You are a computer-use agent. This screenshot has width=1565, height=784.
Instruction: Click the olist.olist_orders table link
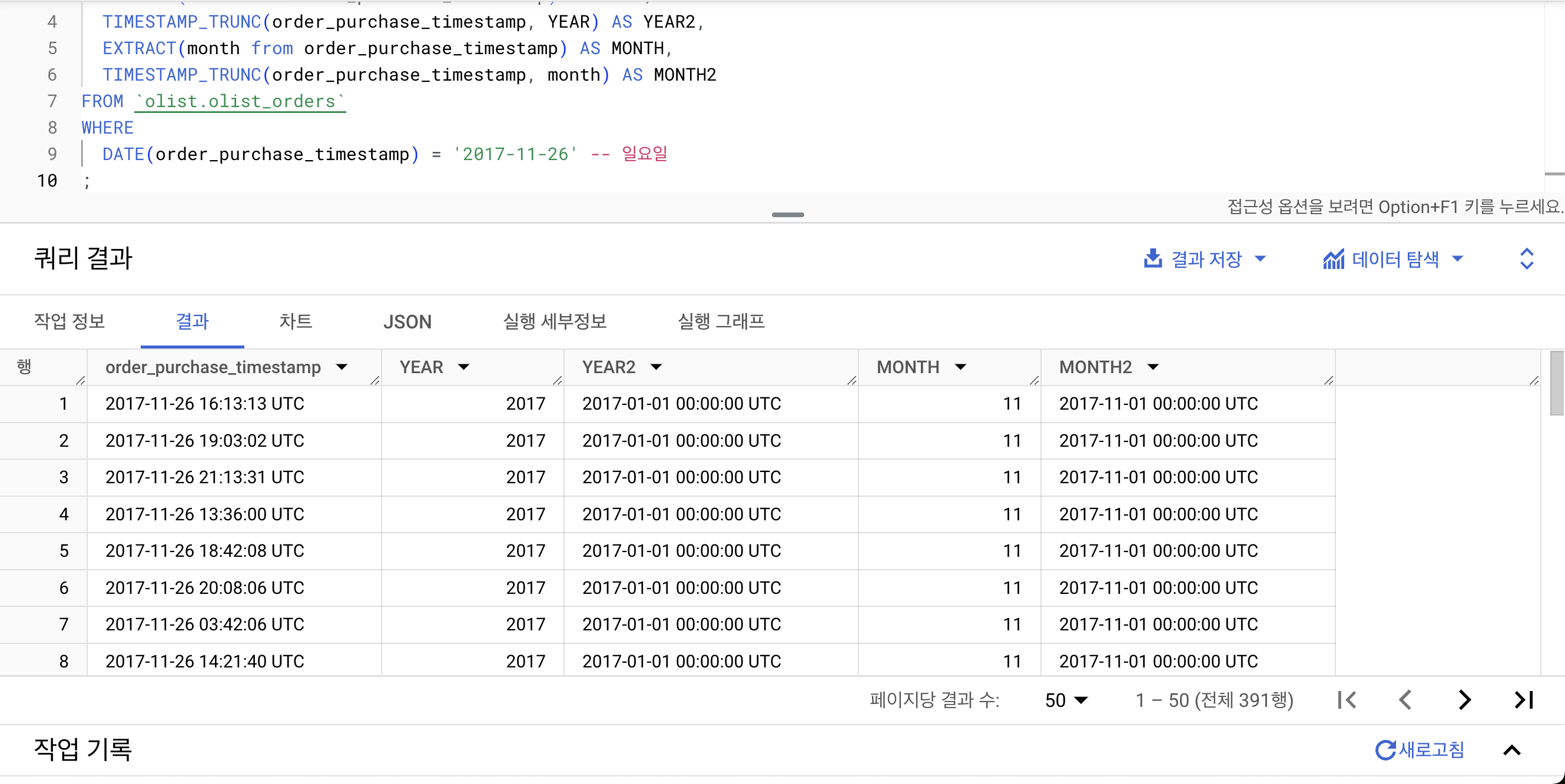pos(240,101)
